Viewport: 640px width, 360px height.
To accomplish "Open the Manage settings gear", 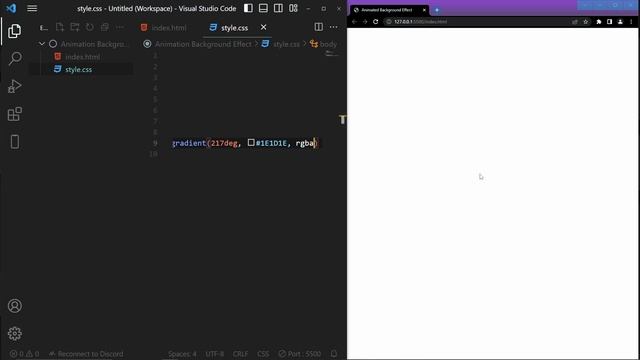I will pyautogui.click(x=15, y=333).
